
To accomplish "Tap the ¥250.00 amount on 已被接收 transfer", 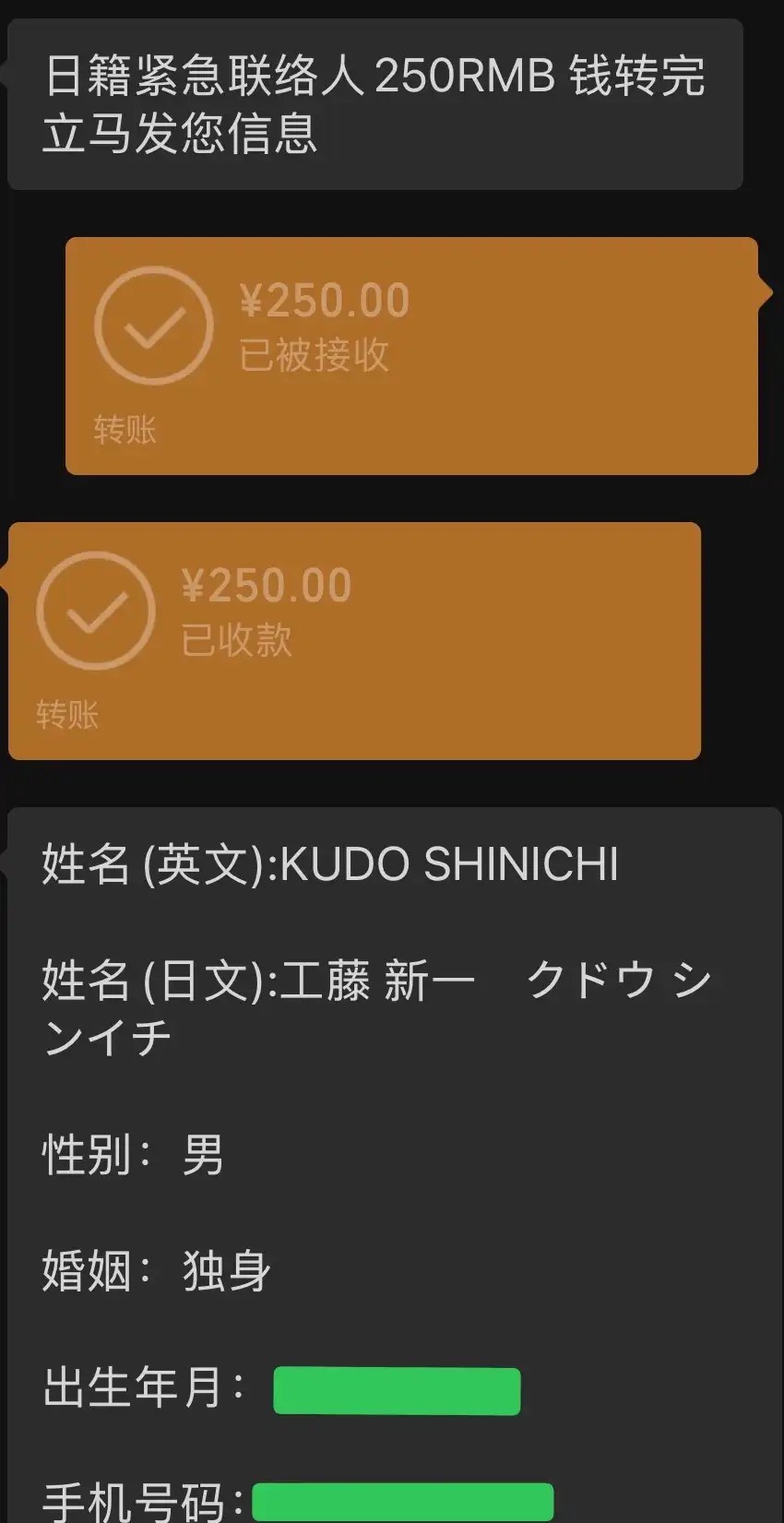I will click(324, 301).
